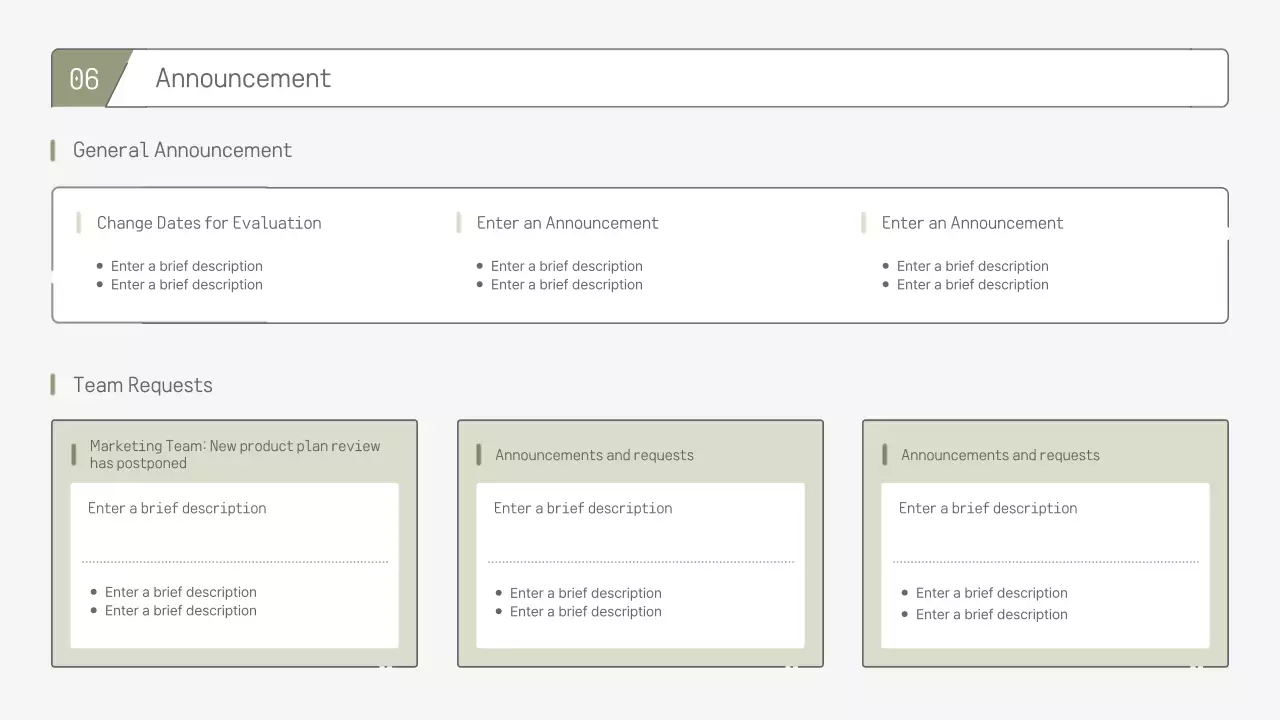The height and width of the screenshot is (720, 1280).
Task: Click the marker beside the second 'Enter an Announcement'
Action: click(864, 222)
